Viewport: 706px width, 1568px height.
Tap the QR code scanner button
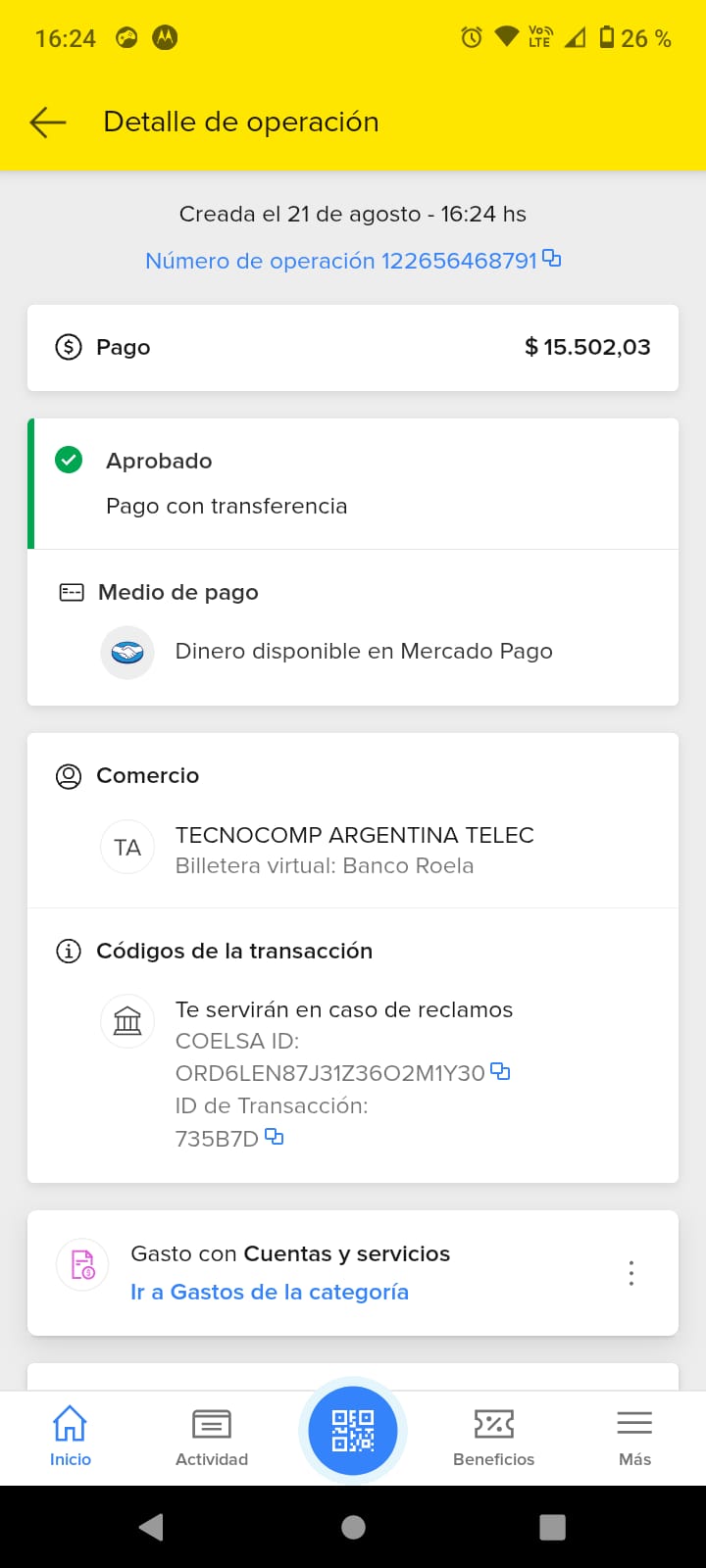[353, 1431]
